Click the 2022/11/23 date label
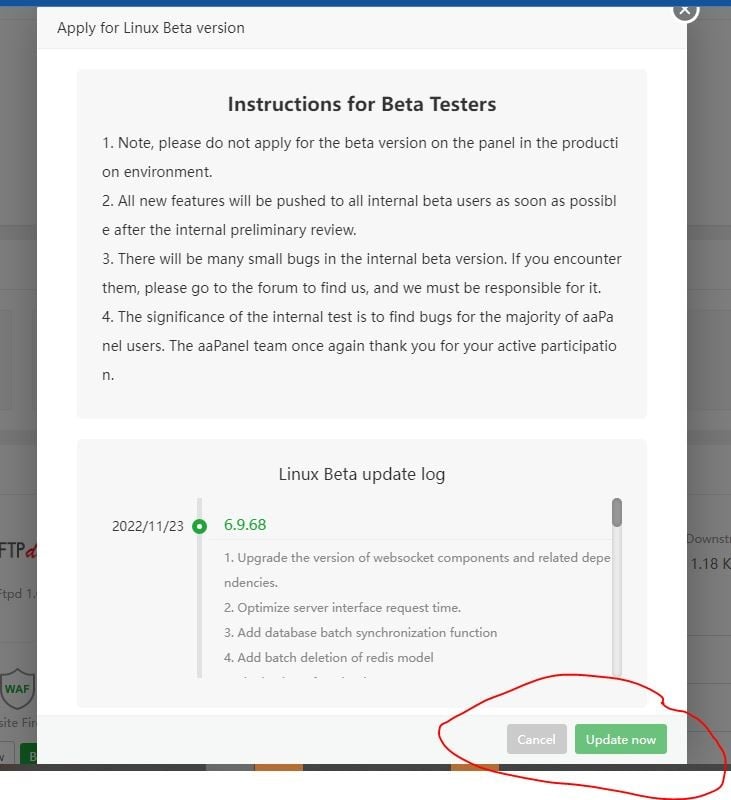The width and height of the screenshot is (731, 800). pos(147,526)
